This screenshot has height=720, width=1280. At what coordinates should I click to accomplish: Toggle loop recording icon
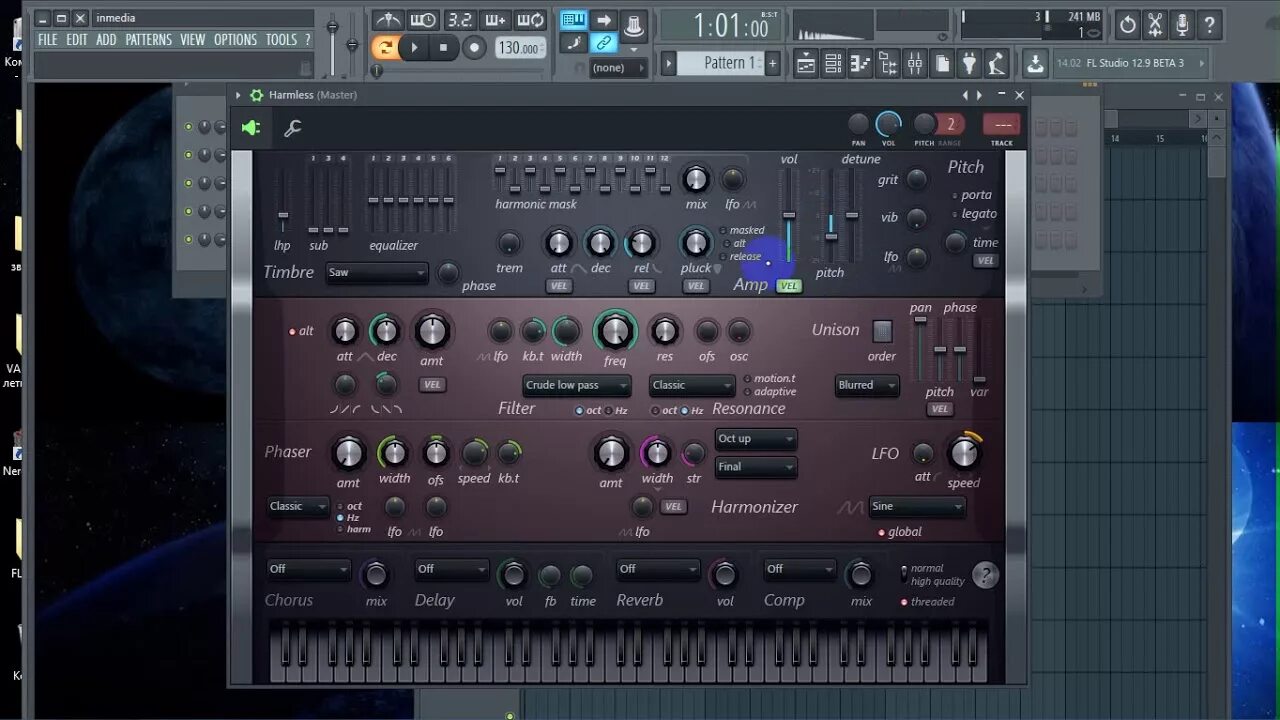pos(530,20)
